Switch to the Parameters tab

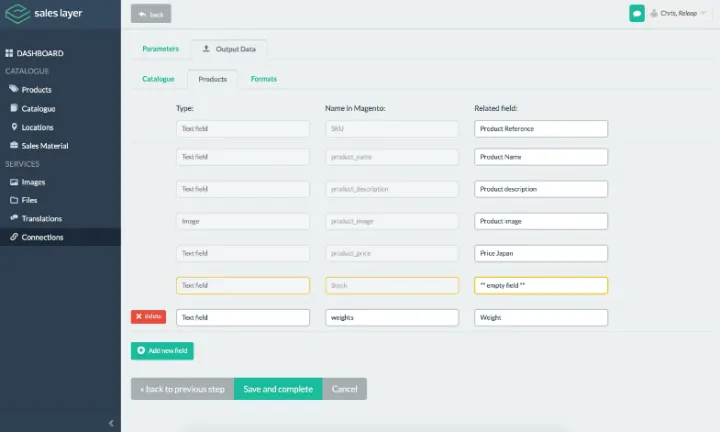point(160,48)
